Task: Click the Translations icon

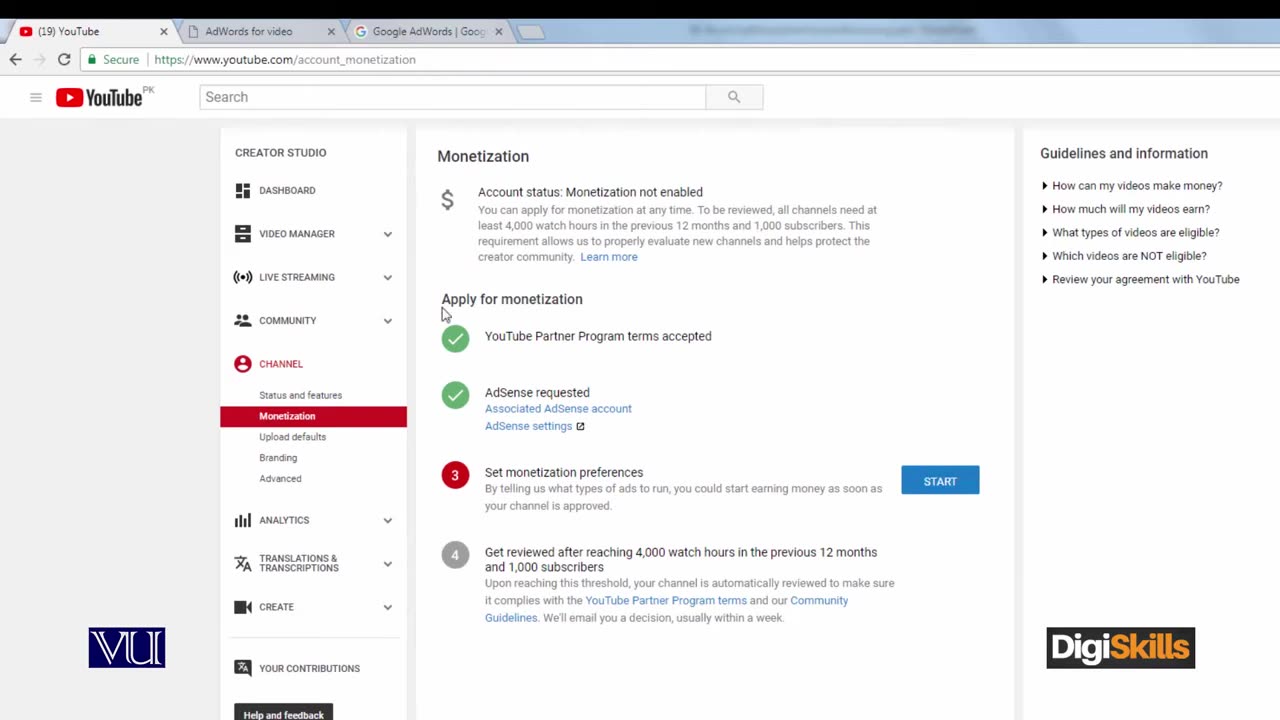Action: point(243,563)
